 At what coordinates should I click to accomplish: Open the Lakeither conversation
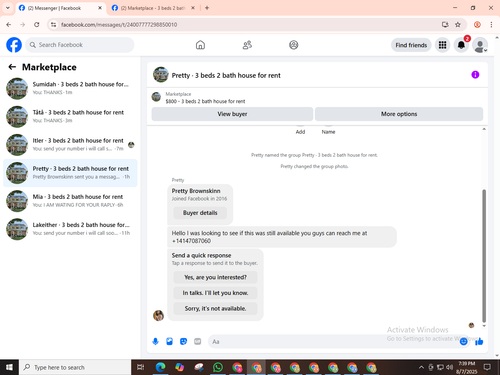point(70,229)
